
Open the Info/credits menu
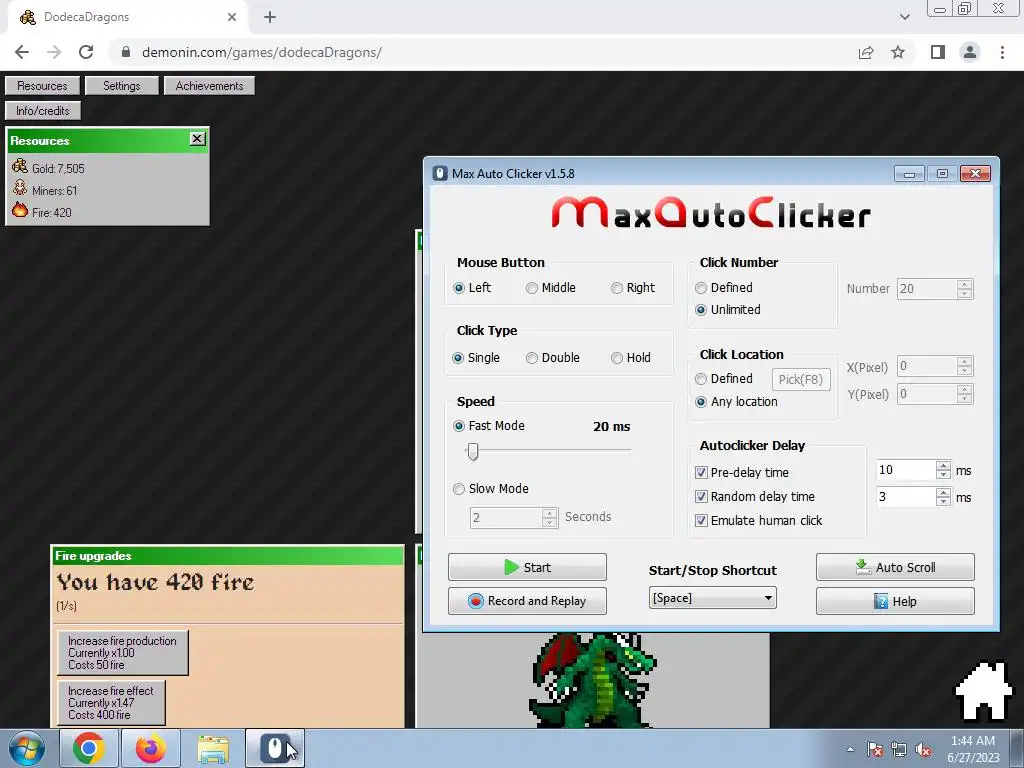pyautogui.click(x=43, y=110)
